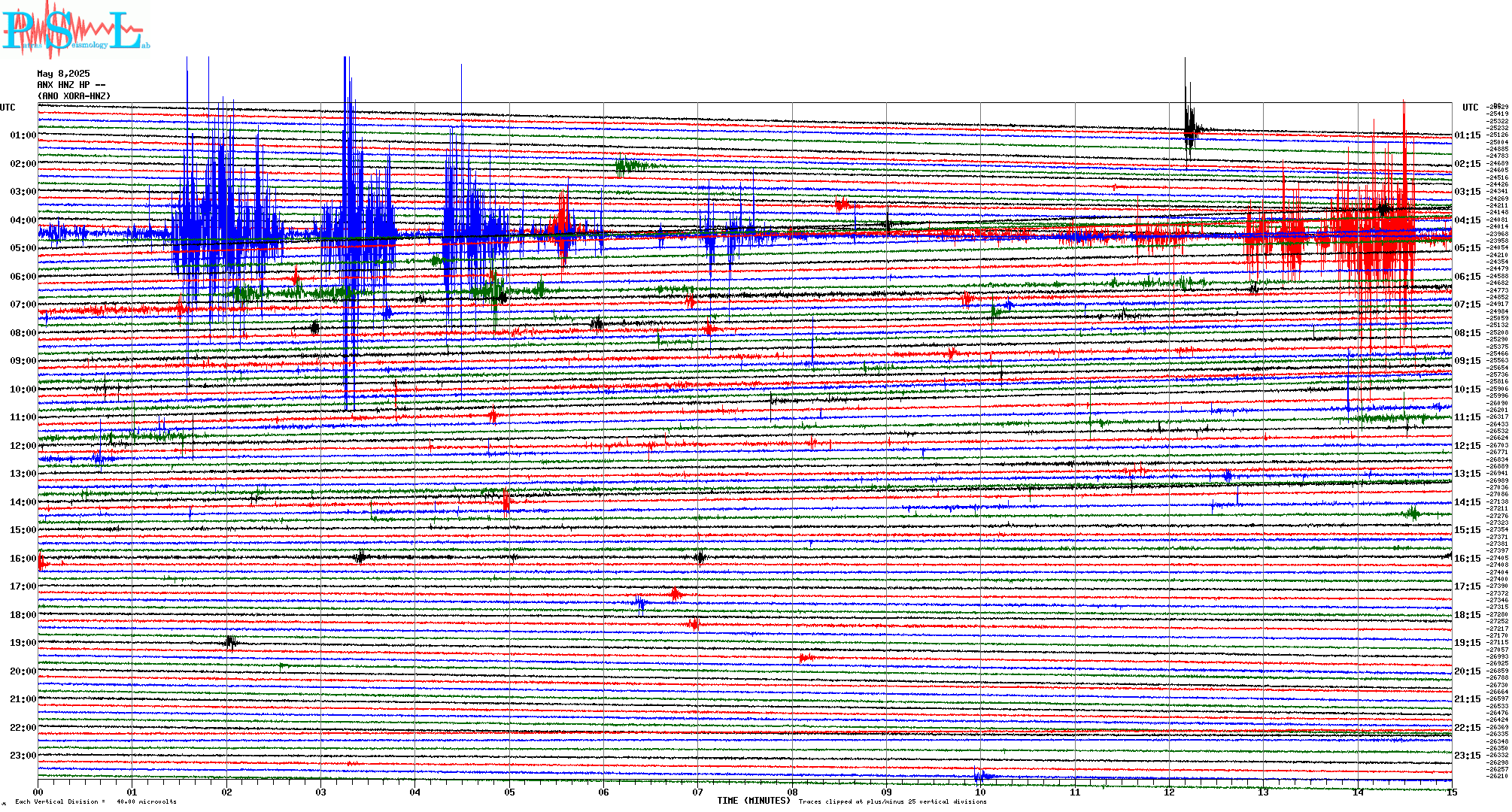Click the 19:15 right-side time label
Image resolution: width=1512 pixels, height=812 pixels.
click(x=1467, y=643)
